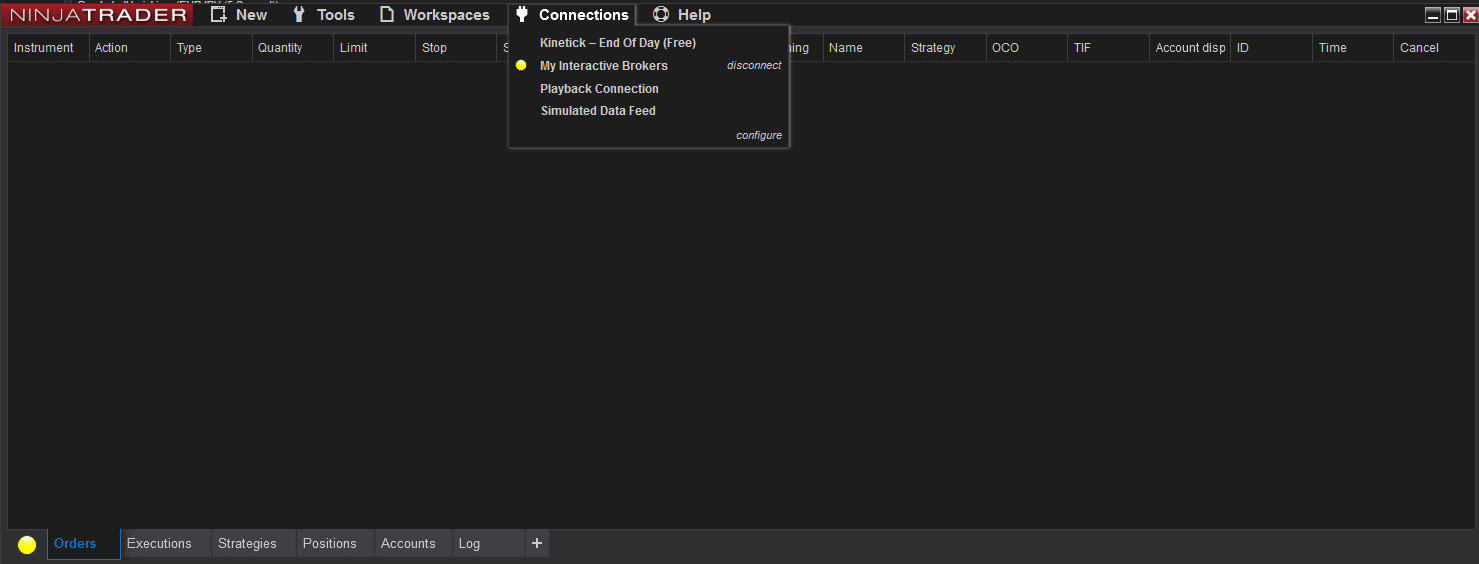Switch to the Orders tab
The width and height of the screenshot is (1479, 564).
[x=84, y=544]
